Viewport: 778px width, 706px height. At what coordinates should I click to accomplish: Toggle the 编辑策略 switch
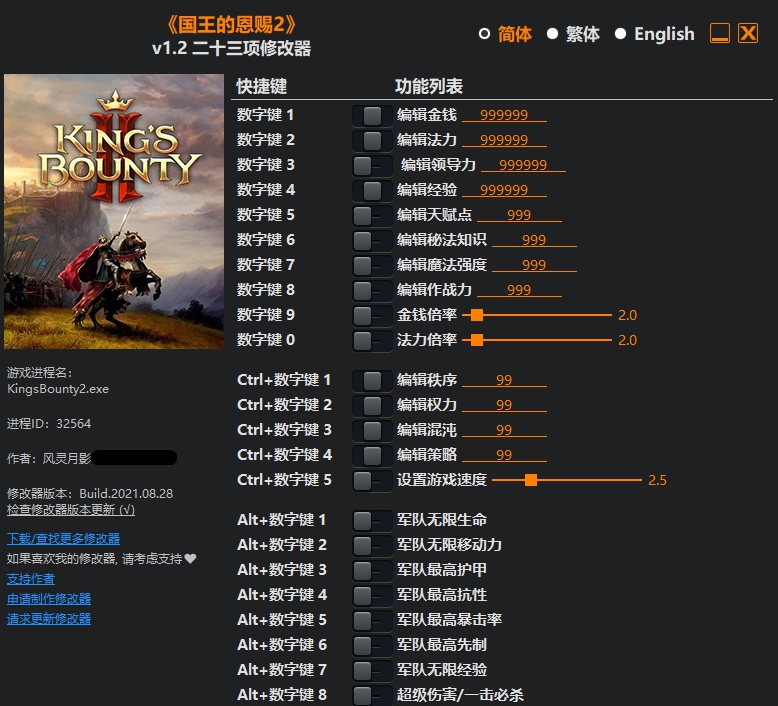click(x=372, y=455)
